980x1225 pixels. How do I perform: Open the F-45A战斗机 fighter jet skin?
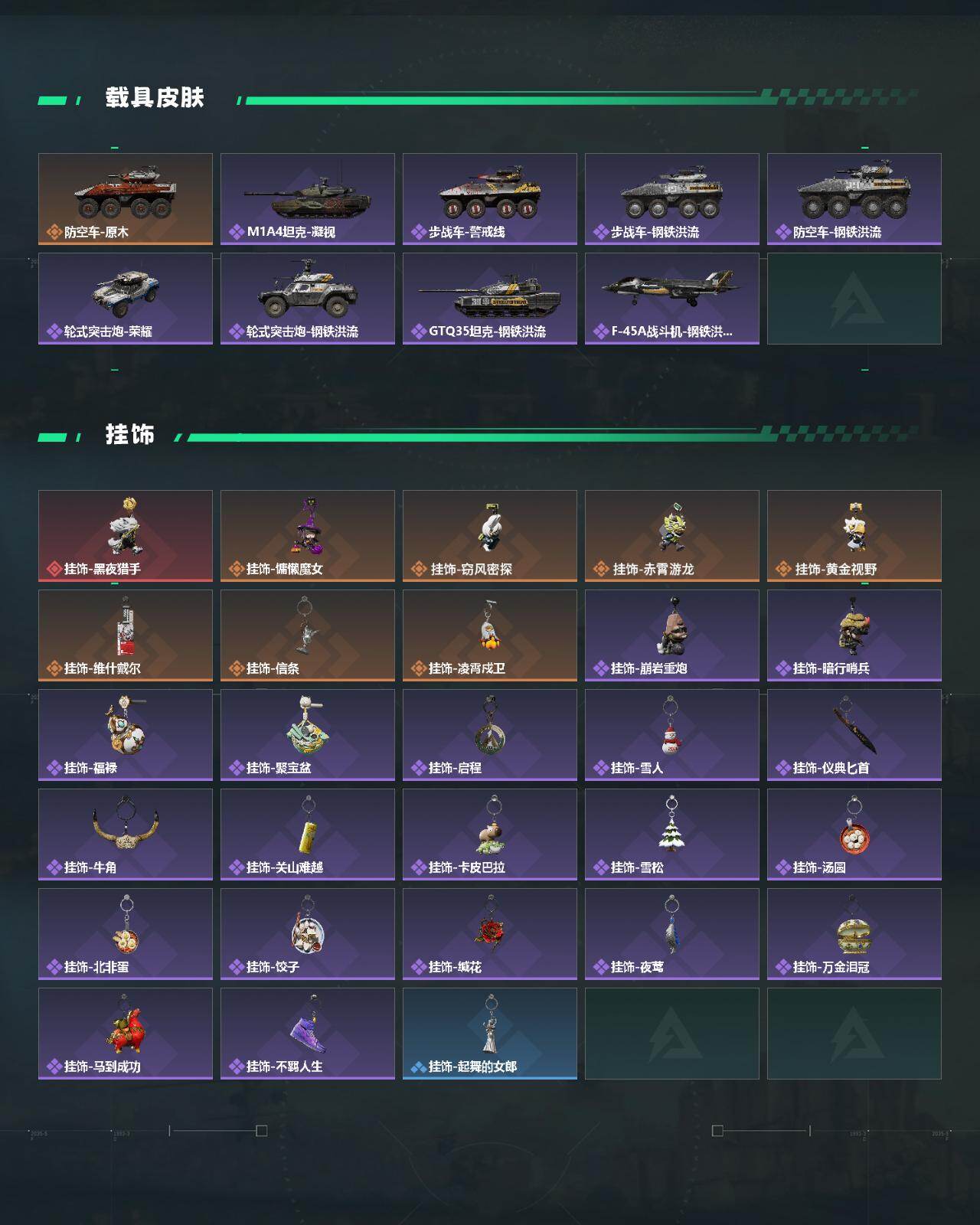(x=672, y=299)
